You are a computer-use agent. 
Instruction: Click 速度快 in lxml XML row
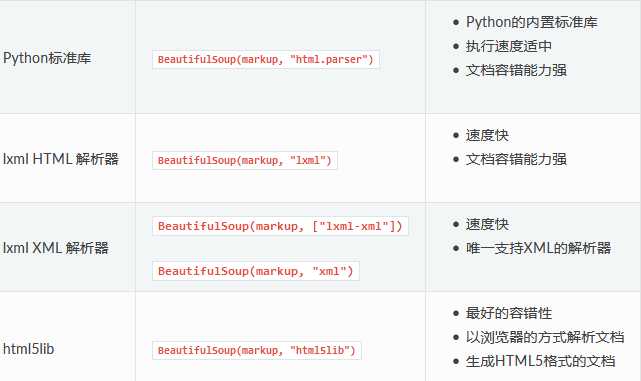pyautogui.click(x=487, y=224)
